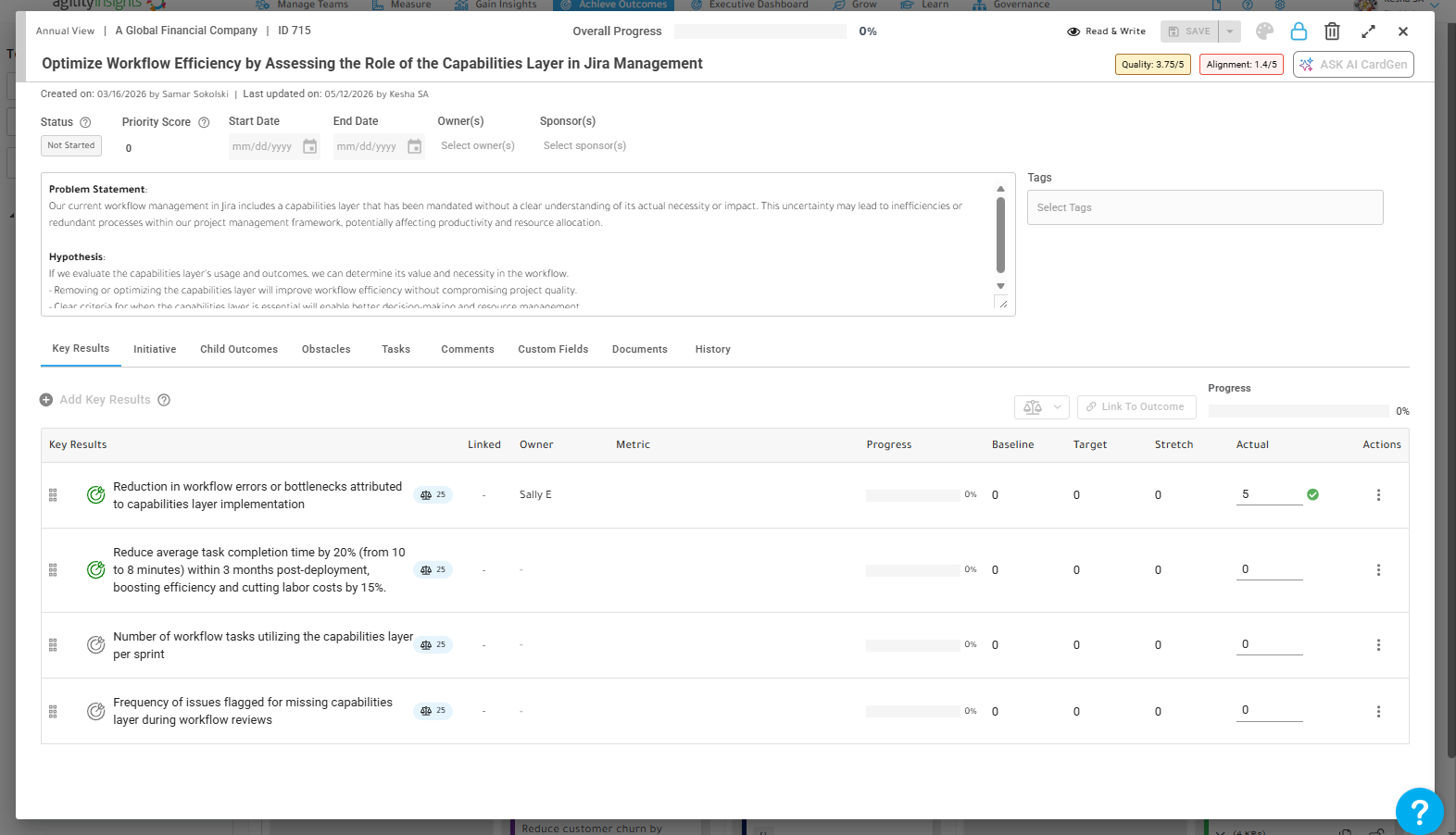The width and height of the screenshot is (1456, 835).
Task: Open the balance scale weighting dropdown
Action: 1042,407
